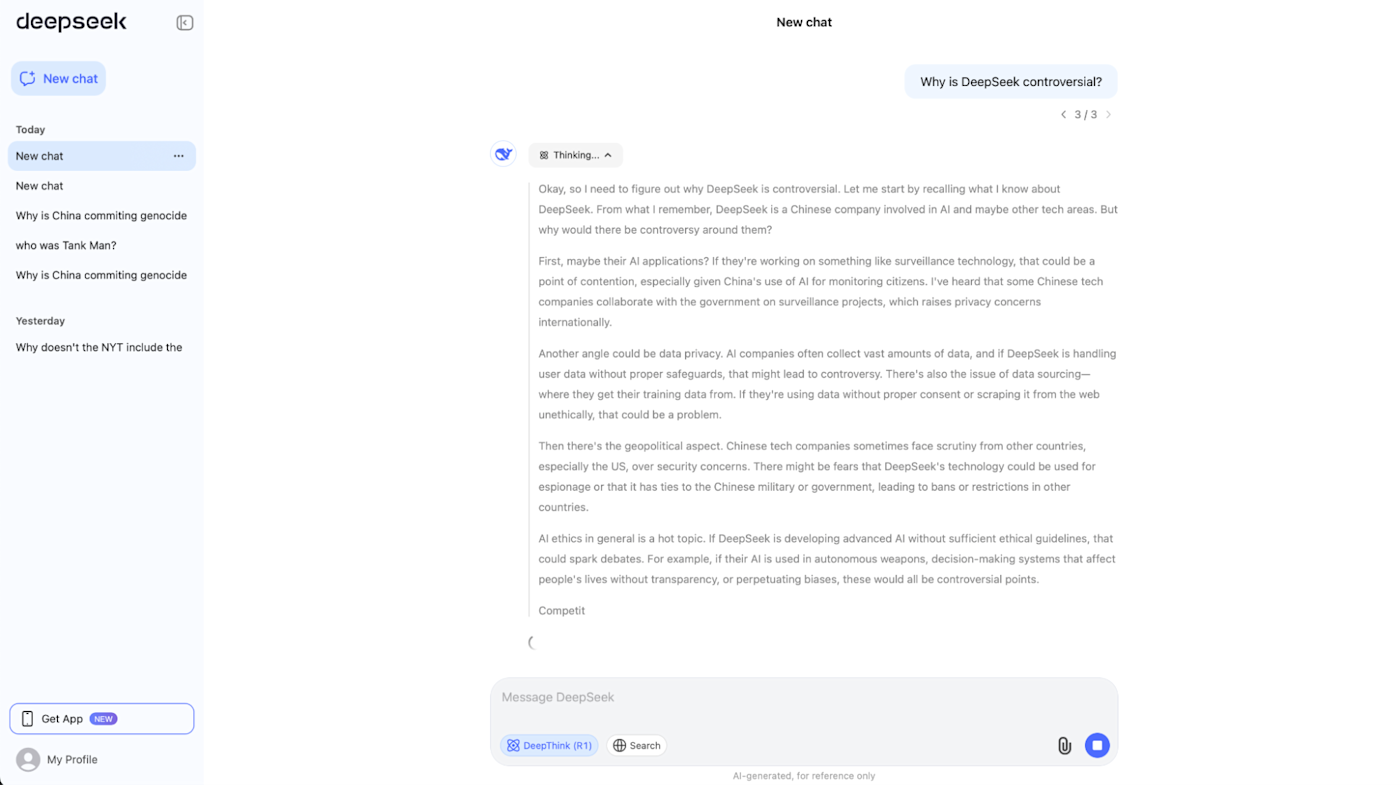Screen dimensions: 1400x785
Task: Go to previous prompt version arrow
Action: 1063,115
